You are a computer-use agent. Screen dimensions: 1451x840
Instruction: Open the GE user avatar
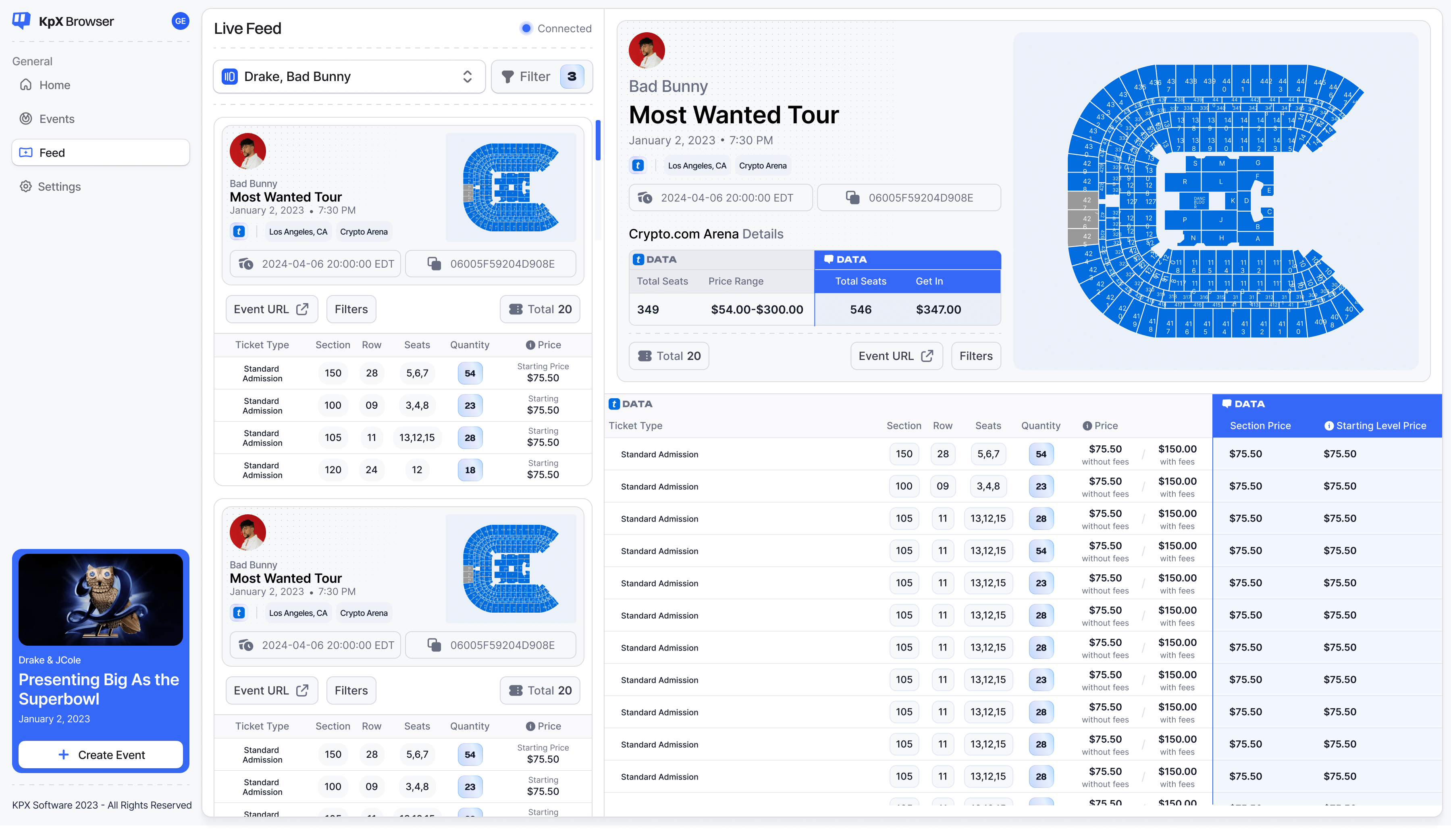pos(180,21)
